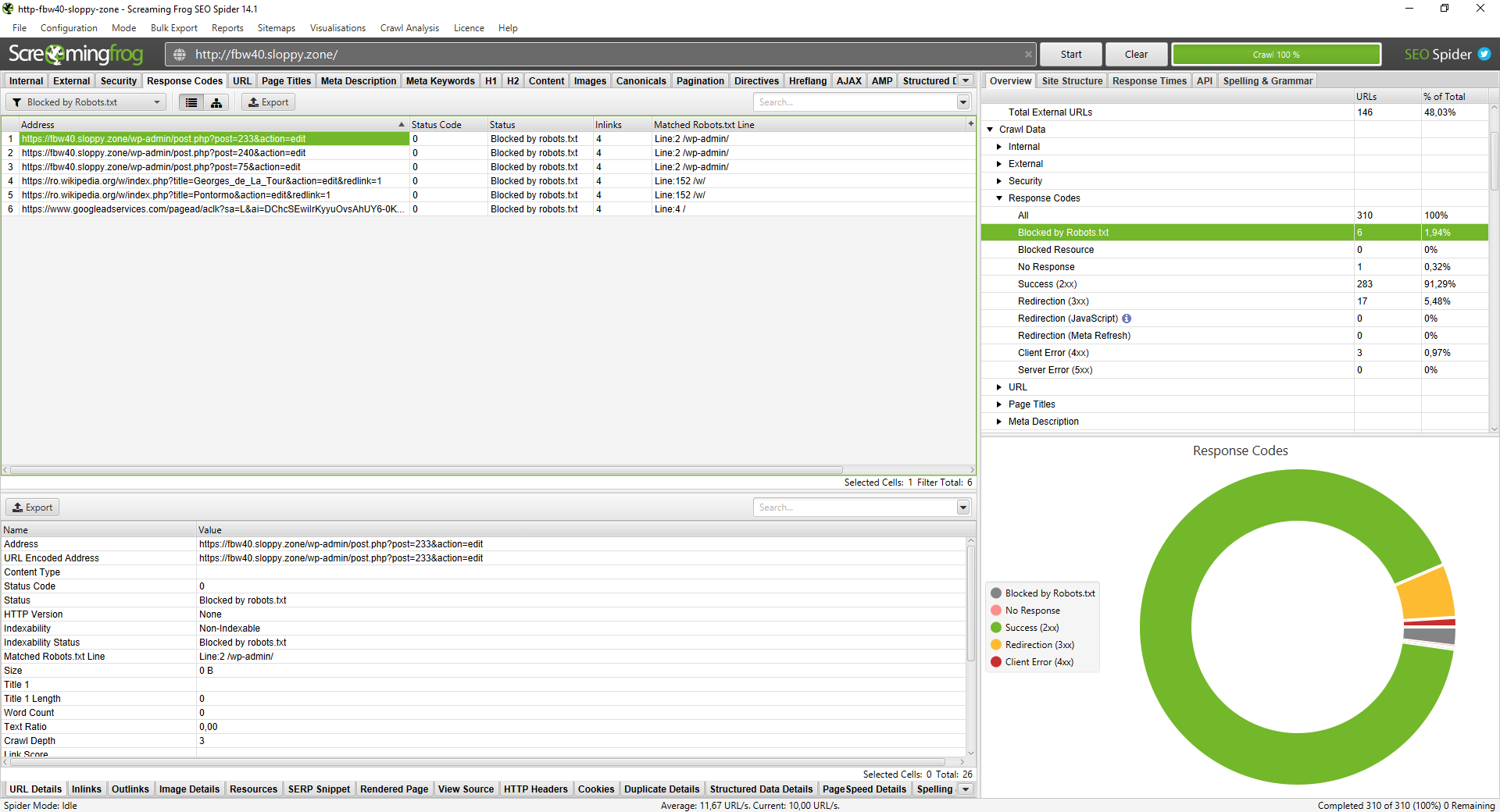Click the overview pane vertical scrollbar
This screenshot has height=812, width=1500.
click(1494, 160)
